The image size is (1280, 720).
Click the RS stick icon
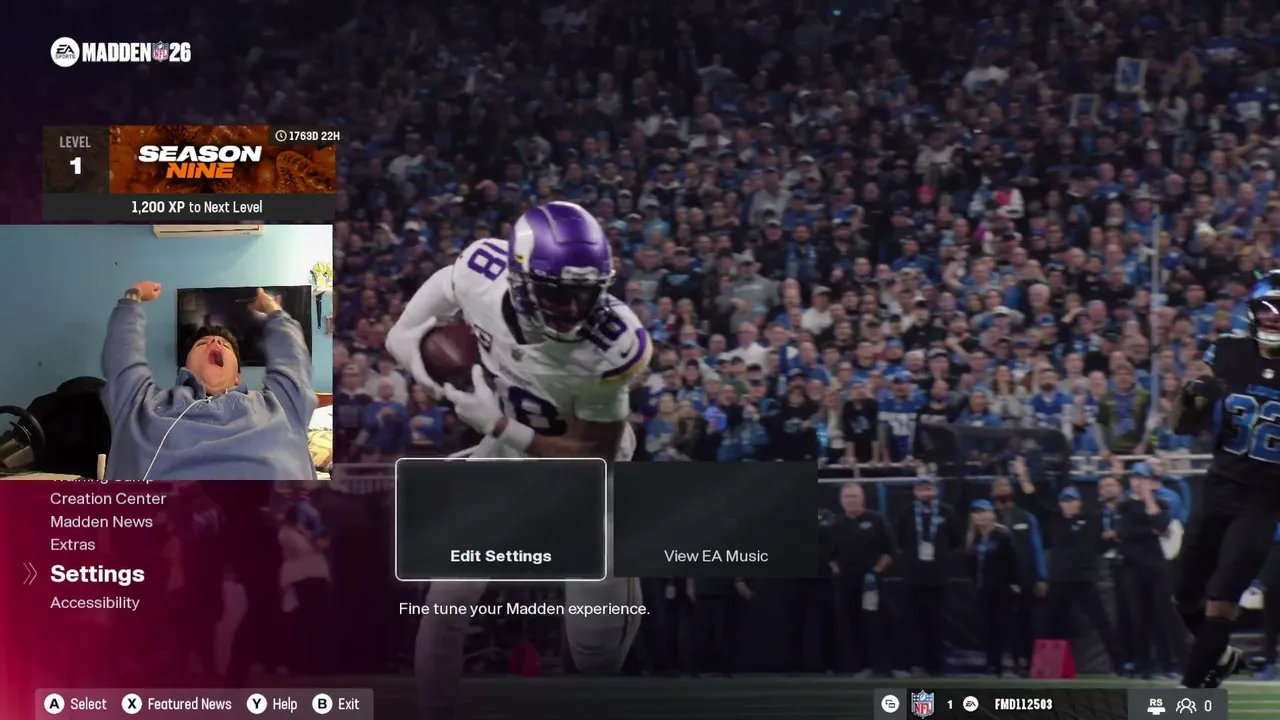tap(1157, 705)
